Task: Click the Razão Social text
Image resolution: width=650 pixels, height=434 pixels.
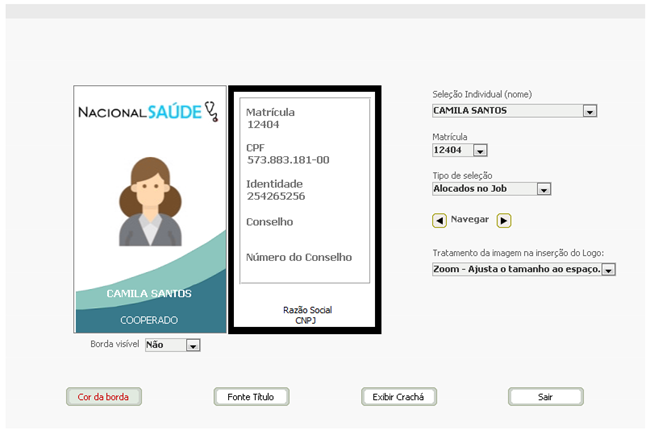Action: (x=307, y=310)
